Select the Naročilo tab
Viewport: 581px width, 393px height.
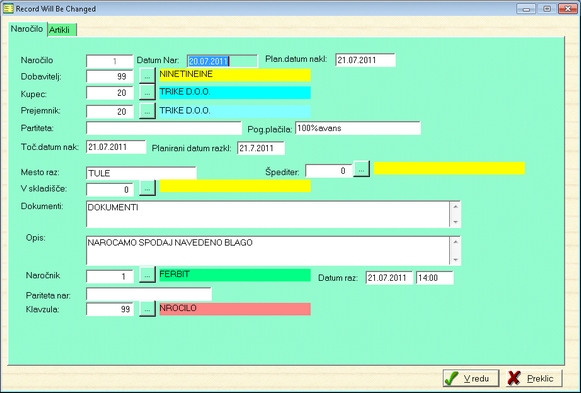[x=27, y=29]
